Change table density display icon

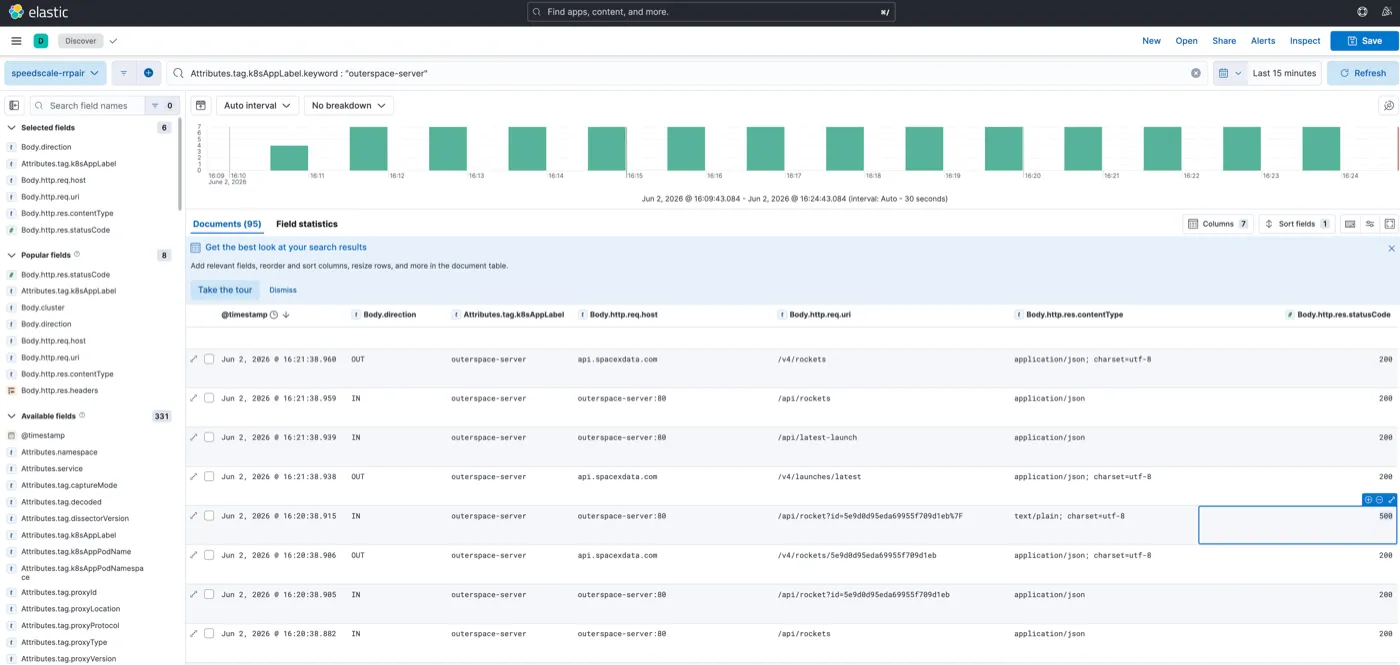coord(1350,224)
